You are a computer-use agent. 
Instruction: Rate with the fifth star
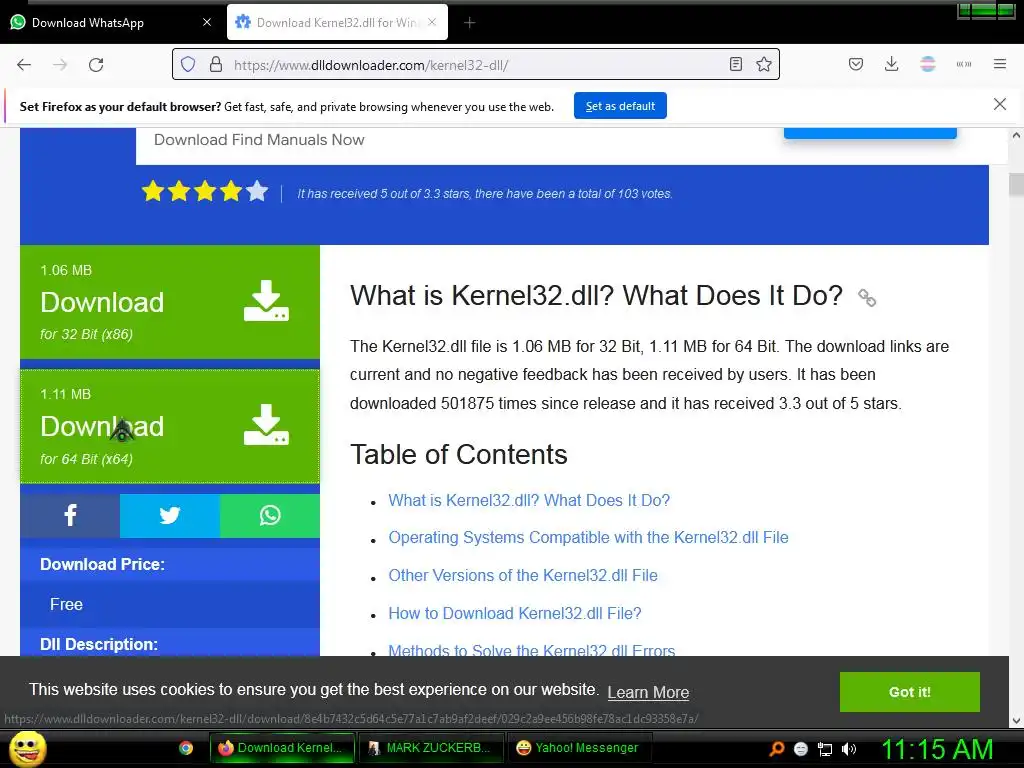[257, 191]
